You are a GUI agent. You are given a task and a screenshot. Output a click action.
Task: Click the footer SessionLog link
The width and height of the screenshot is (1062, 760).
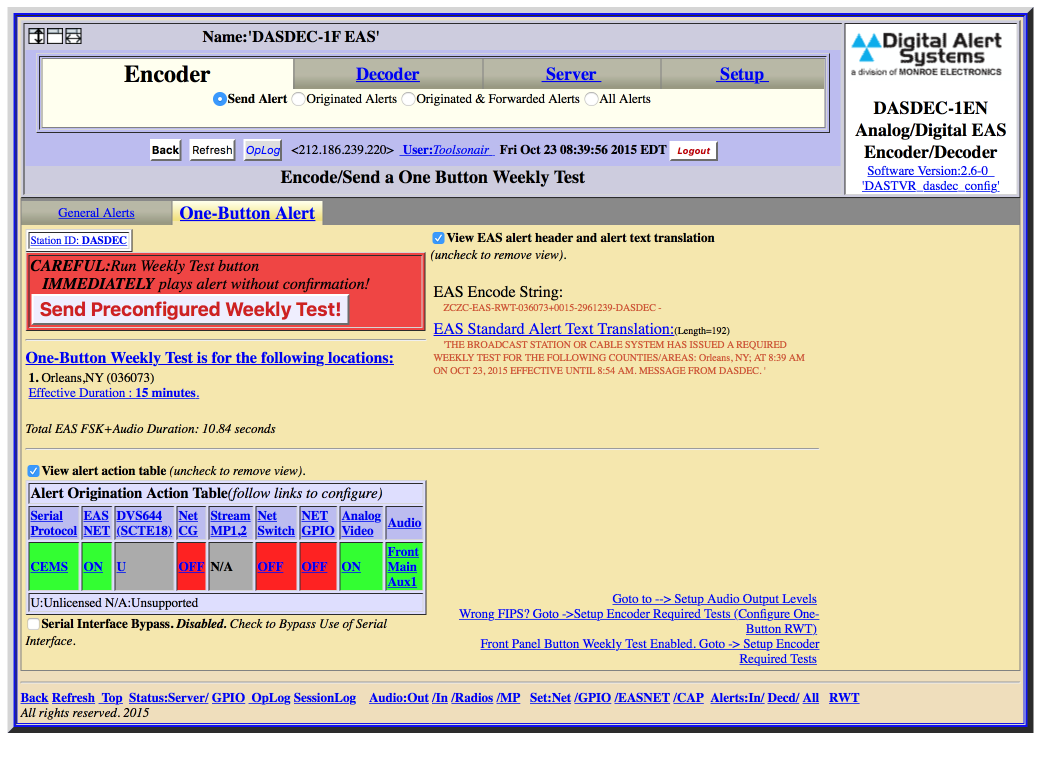point(324,698)
